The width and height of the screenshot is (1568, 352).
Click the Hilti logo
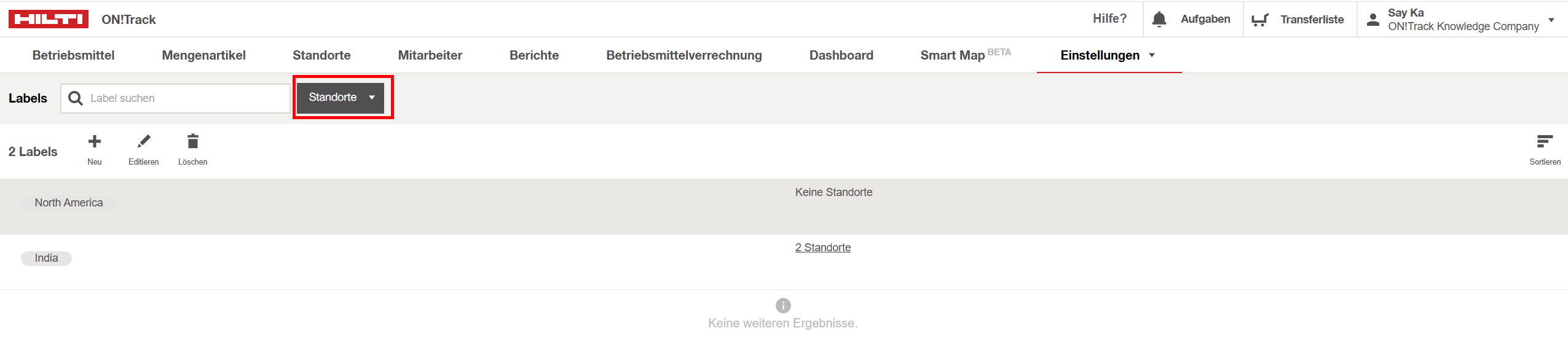[x=49, y=19]
